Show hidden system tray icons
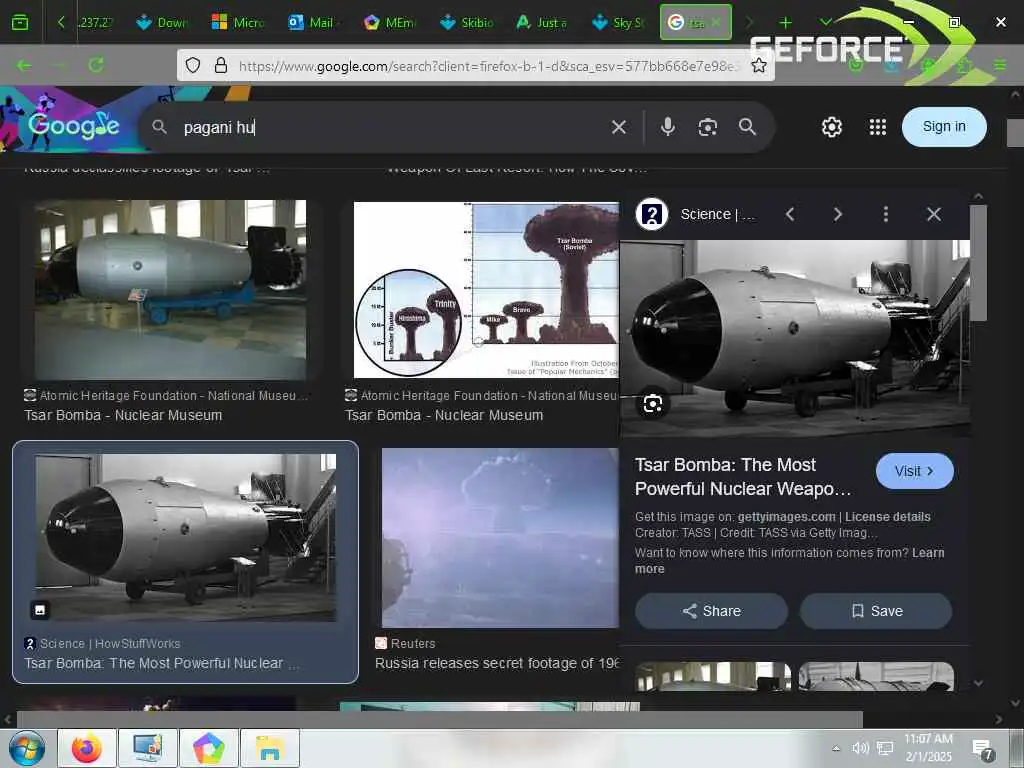This screenshot has height=768, width=1024. (836, 748)
